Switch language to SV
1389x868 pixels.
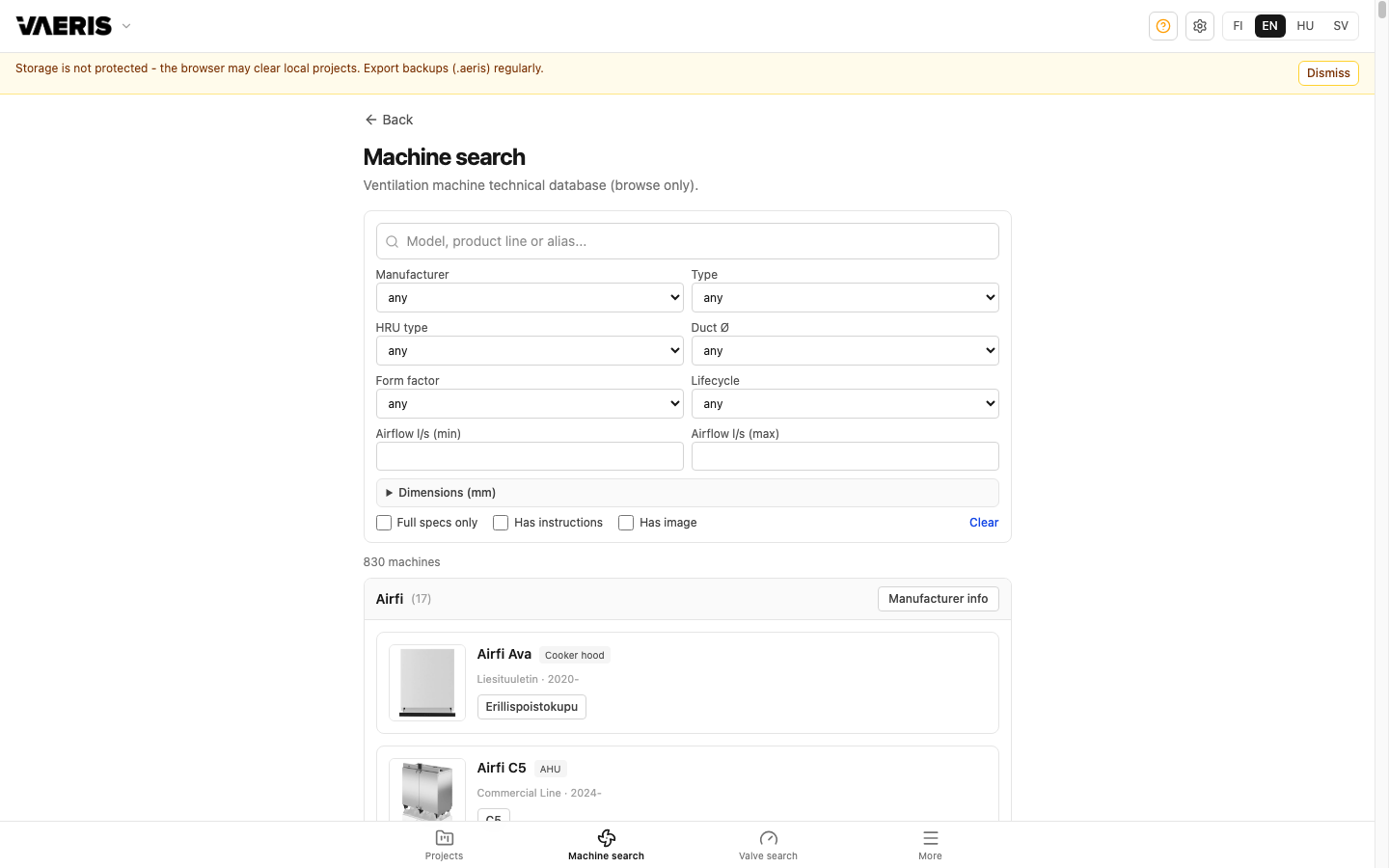click(1341, 26)
